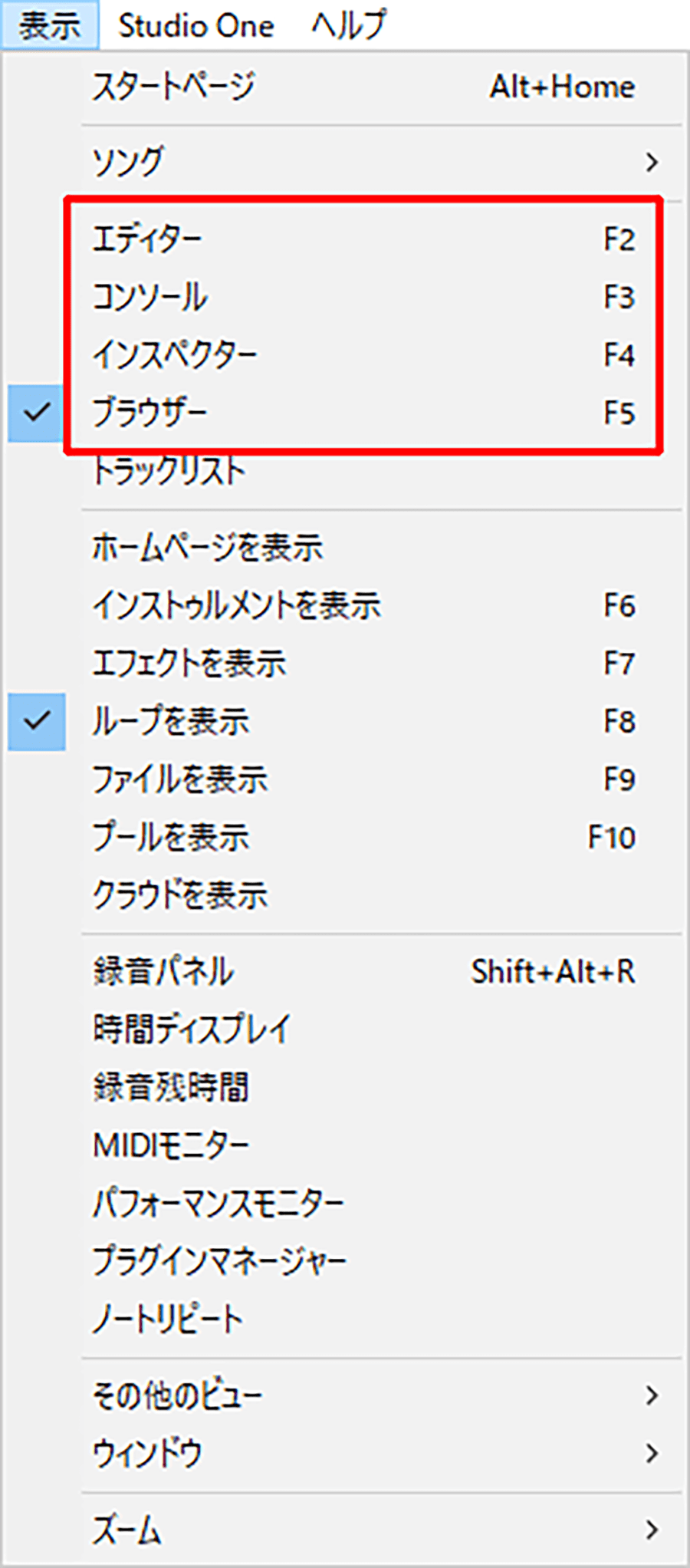Choose エディター from the menu
The height and width of the screenshot is (1568, 690).
[345, 239]
